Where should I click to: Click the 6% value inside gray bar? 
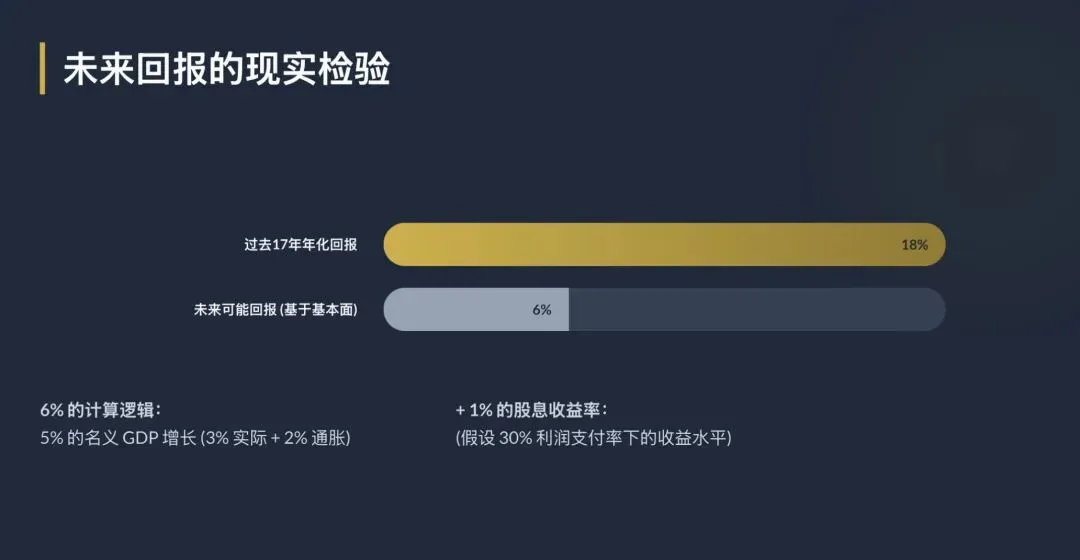[x=541, y=310]
